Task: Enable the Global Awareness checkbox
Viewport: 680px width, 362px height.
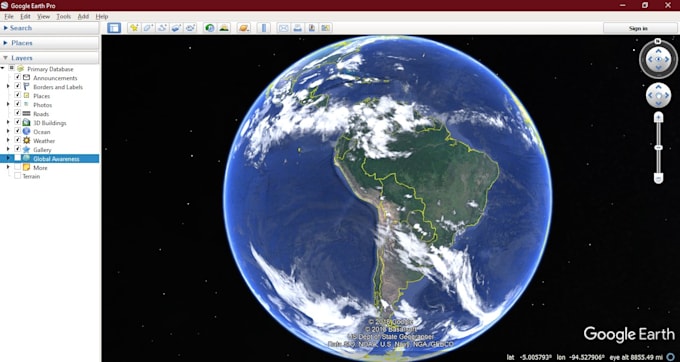Action: [x=17, y=158]
